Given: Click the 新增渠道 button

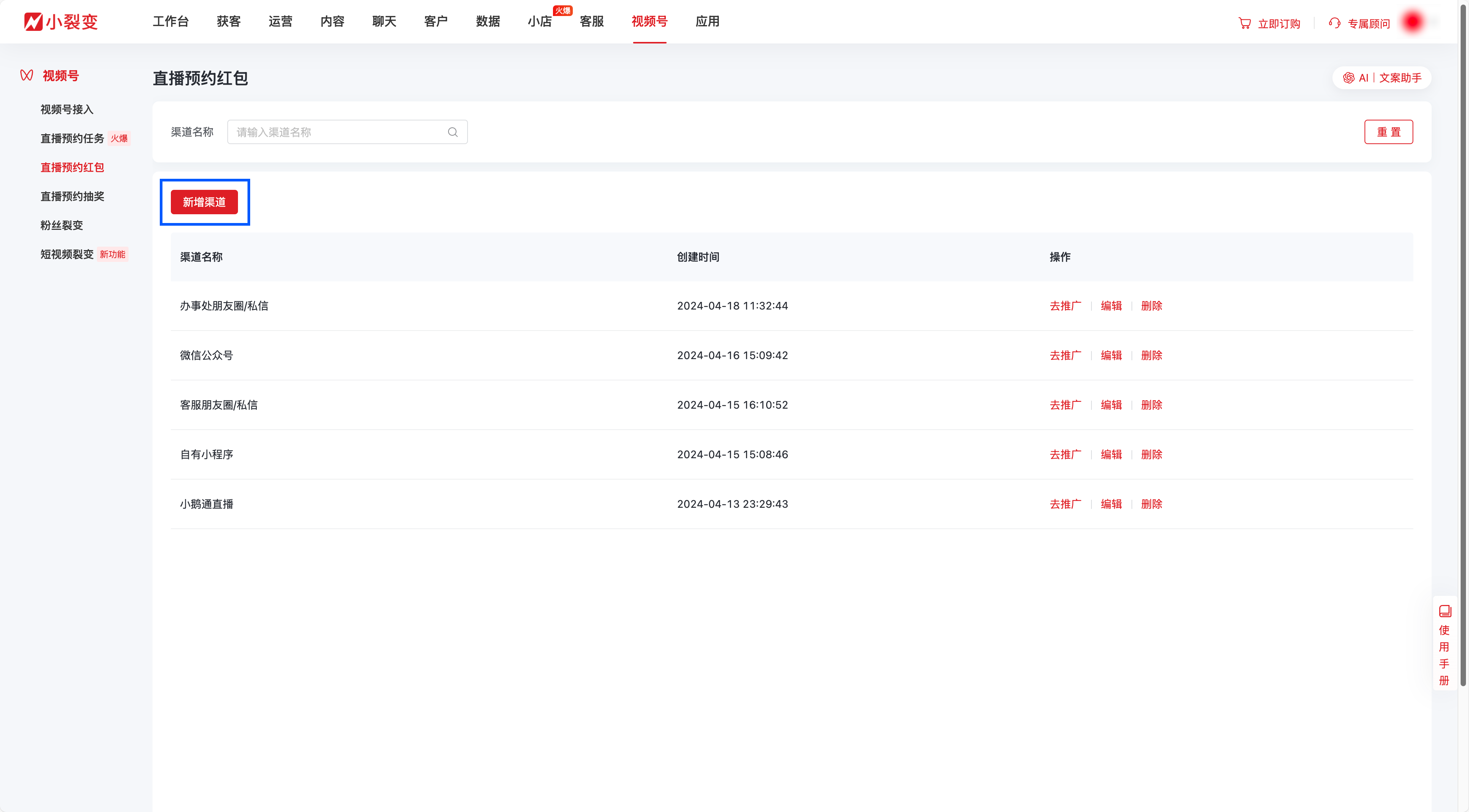Looking at the screenshot, I should pyautogui.click(x=204, y=202).
